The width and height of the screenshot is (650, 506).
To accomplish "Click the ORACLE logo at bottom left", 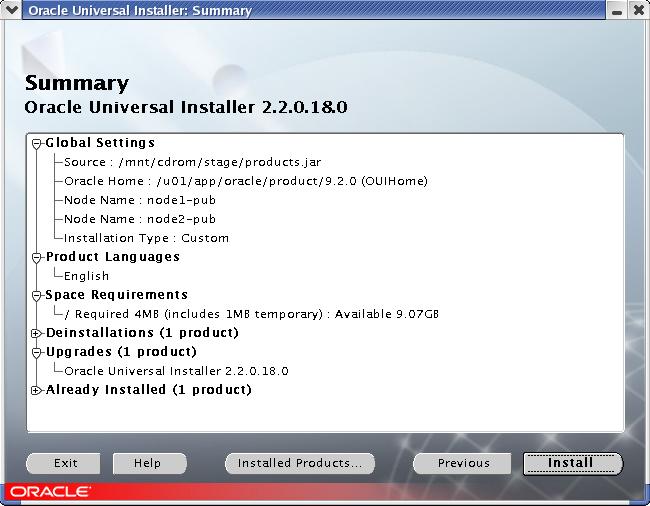I will tap(49, 491).
